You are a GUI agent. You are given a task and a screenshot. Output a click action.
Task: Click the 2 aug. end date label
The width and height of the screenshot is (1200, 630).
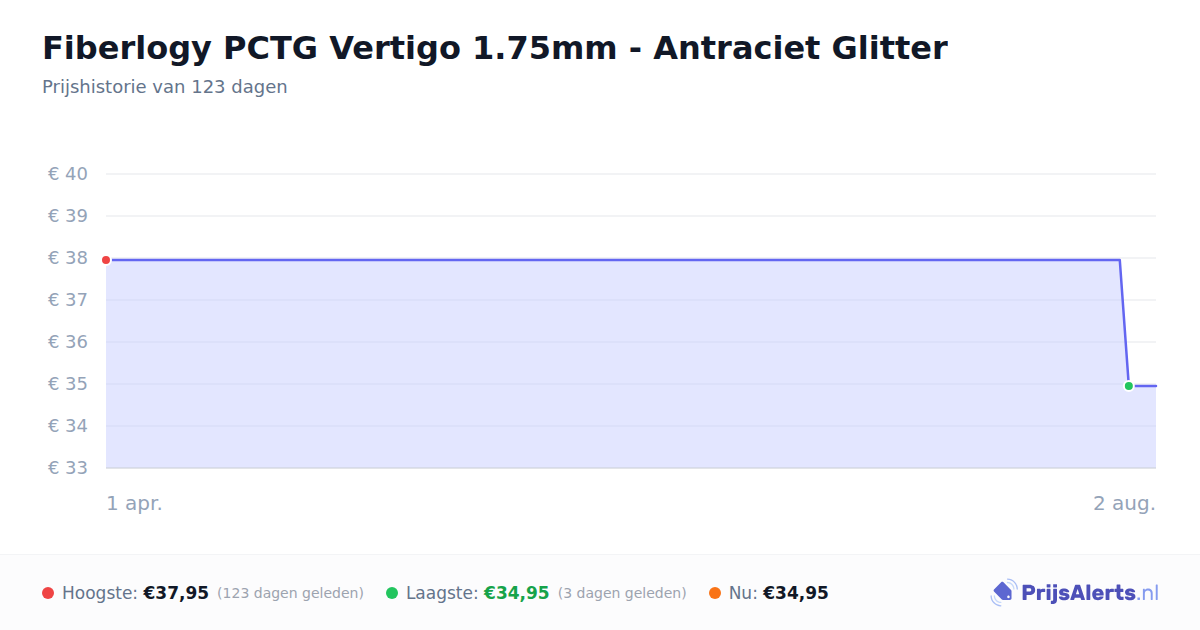pos(1124,504)
